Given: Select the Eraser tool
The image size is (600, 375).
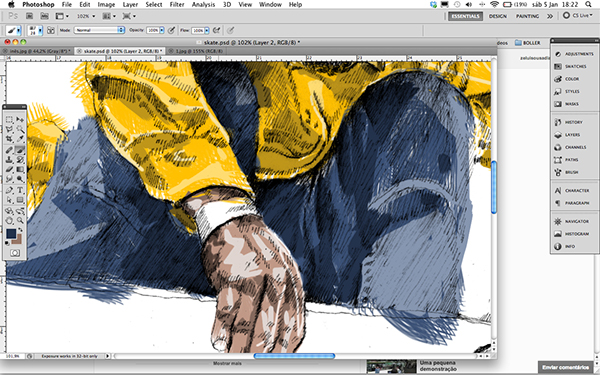Looking at the screenshot, I should (x=9, y=170).
